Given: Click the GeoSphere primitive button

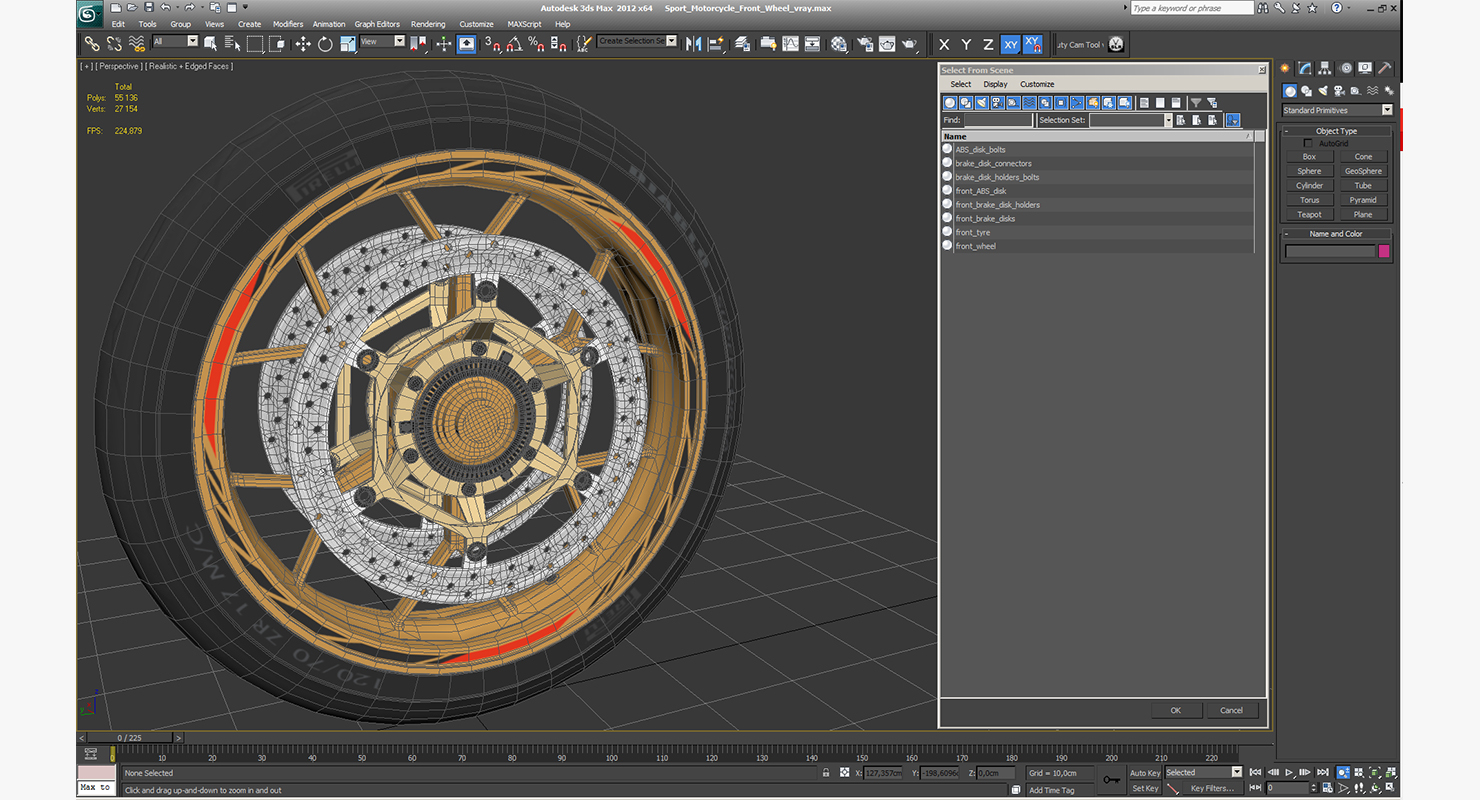Looking at the screenshot, I should [1363, 171].
